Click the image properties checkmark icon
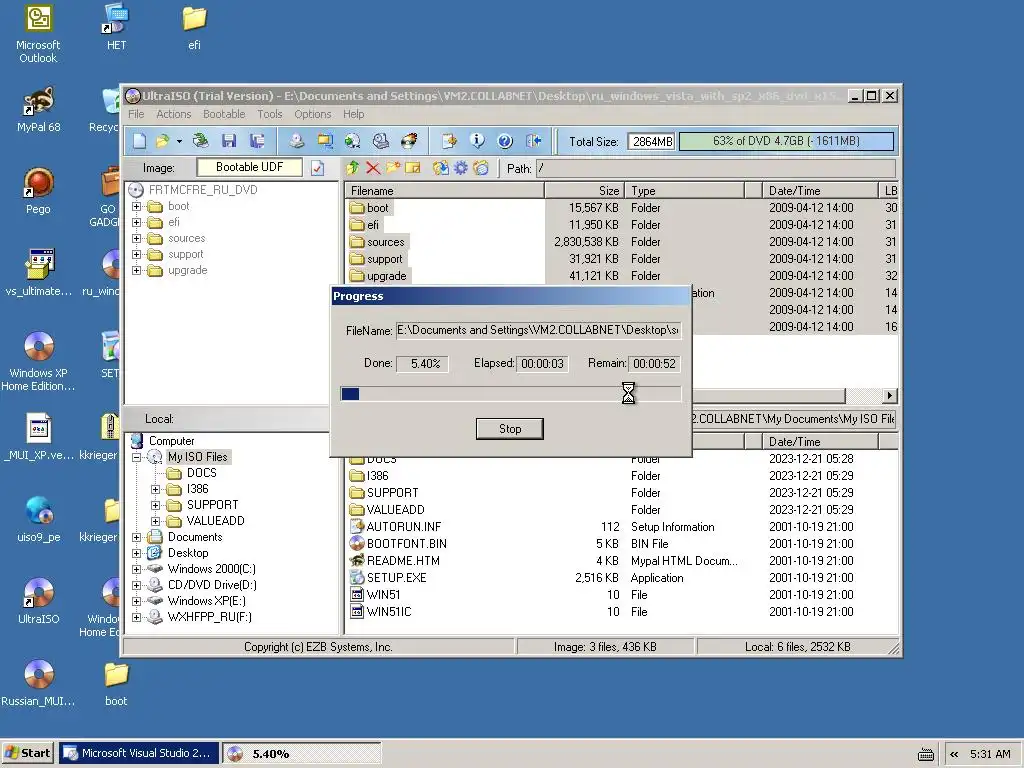The image size is (1024, 768). pos(317,168)
